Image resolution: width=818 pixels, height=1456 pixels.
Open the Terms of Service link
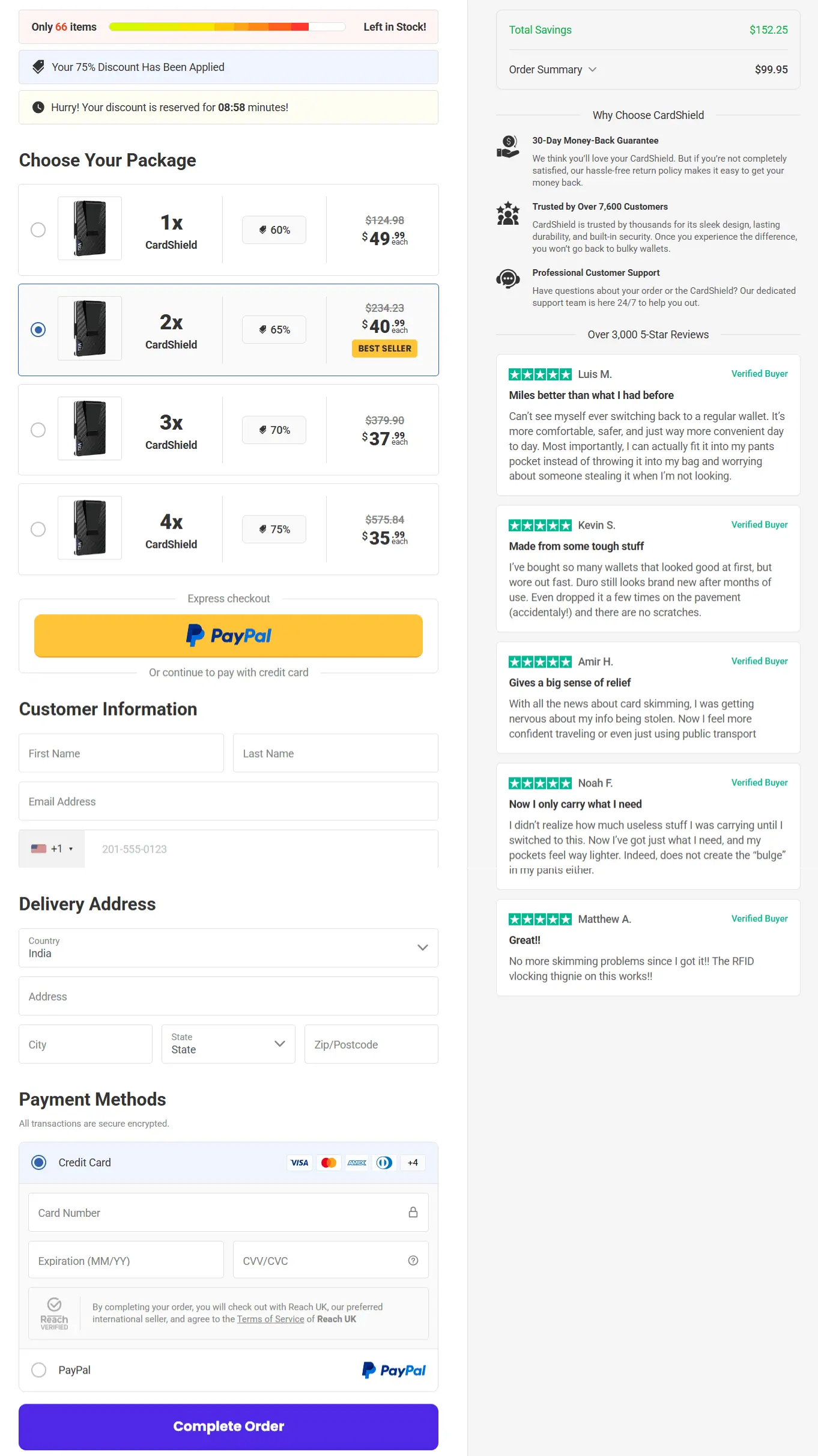(270, 1319)
